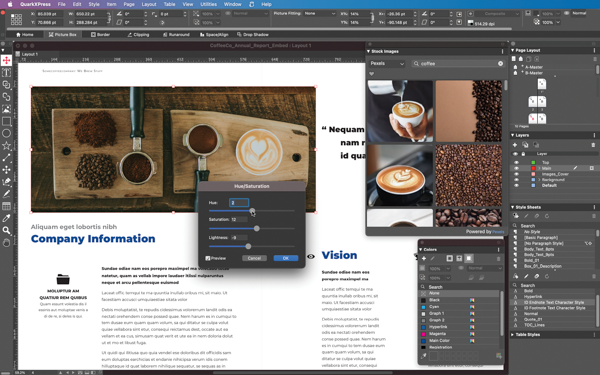Select the Starburst tool
Screen dimensions: 600x375
[x=7, y=145]
